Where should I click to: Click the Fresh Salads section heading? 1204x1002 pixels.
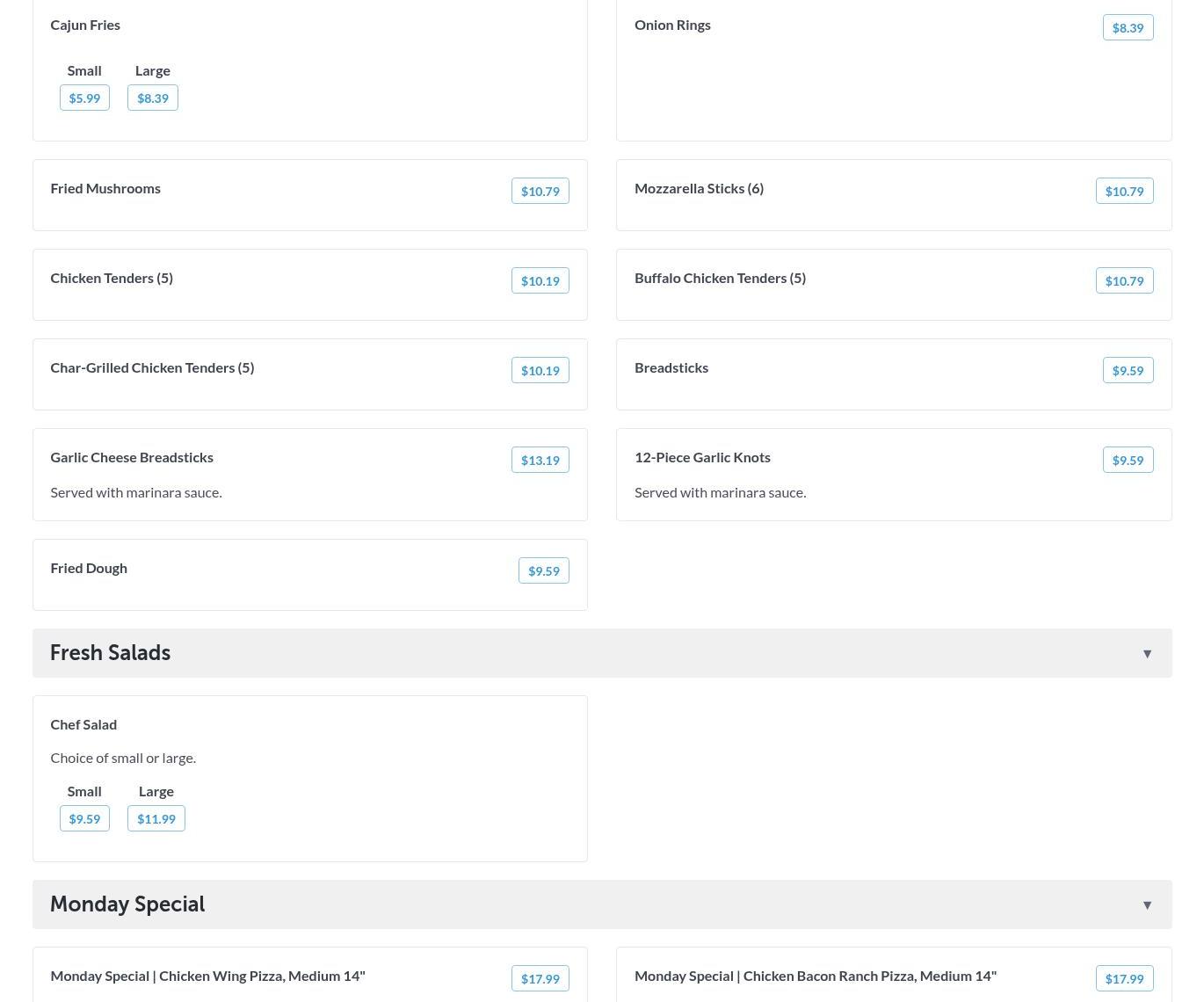pyautogui.click(x=111, y=653)
